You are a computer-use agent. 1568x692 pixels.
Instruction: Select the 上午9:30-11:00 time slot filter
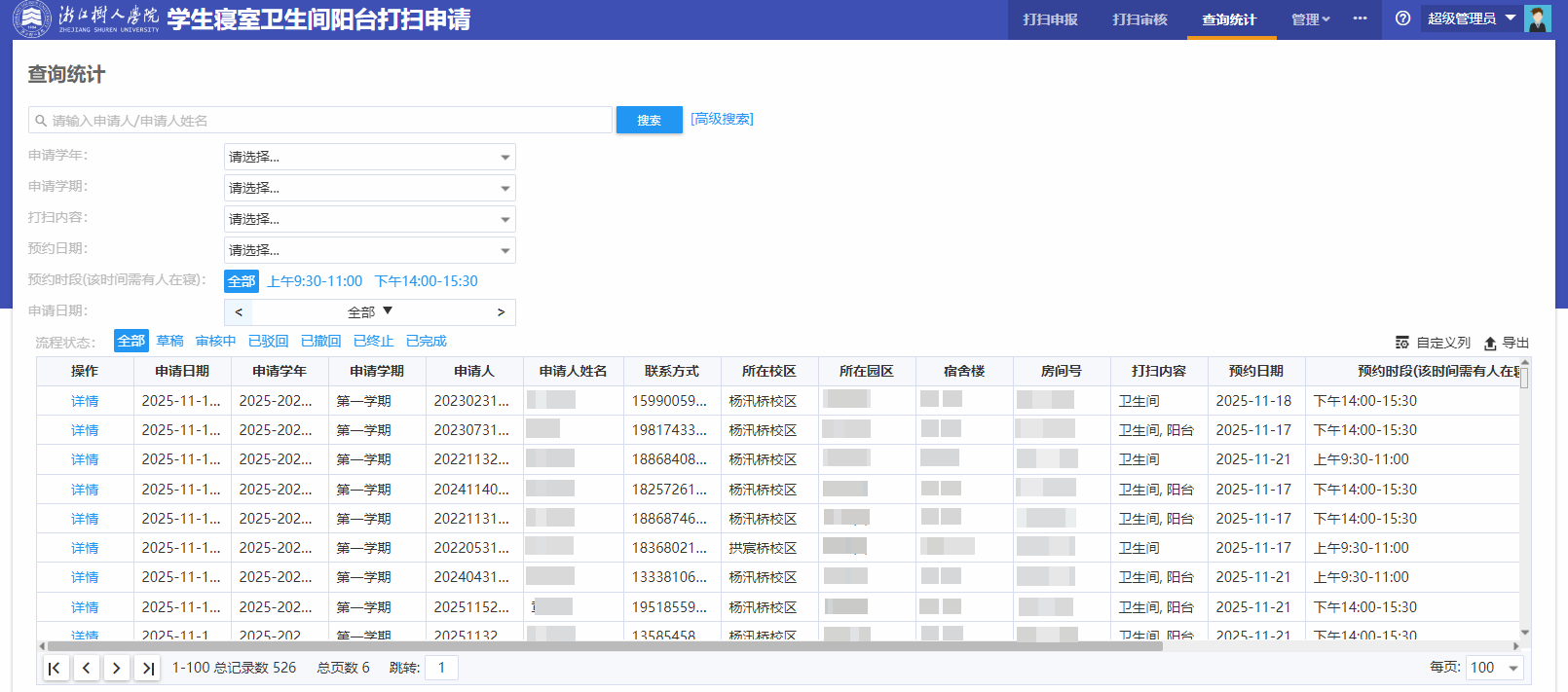(x=315, y=281)
